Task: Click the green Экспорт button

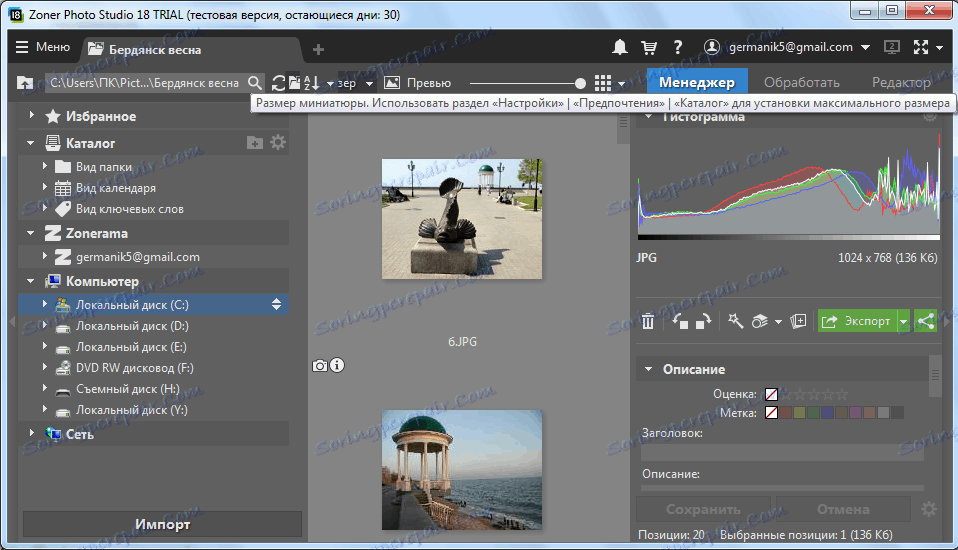Action: (x=856, y=321)
